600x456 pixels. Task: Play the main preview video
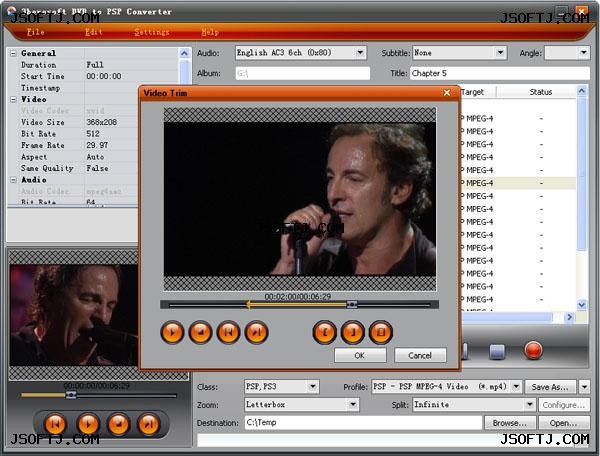tap(88, 424)
